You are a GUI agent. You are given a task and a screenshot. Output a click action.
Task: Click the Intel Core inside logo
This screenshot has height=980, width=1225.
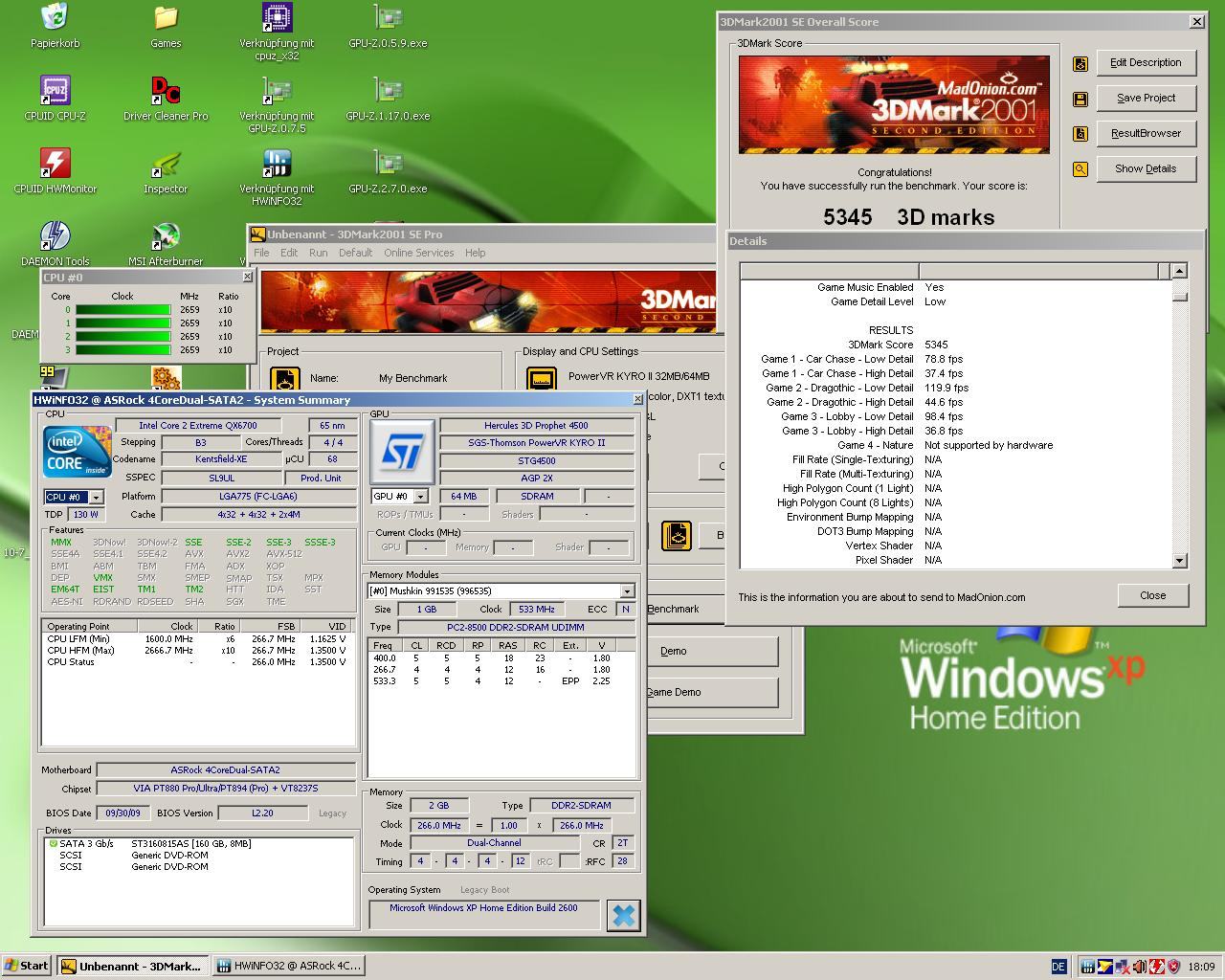[77, 452]
